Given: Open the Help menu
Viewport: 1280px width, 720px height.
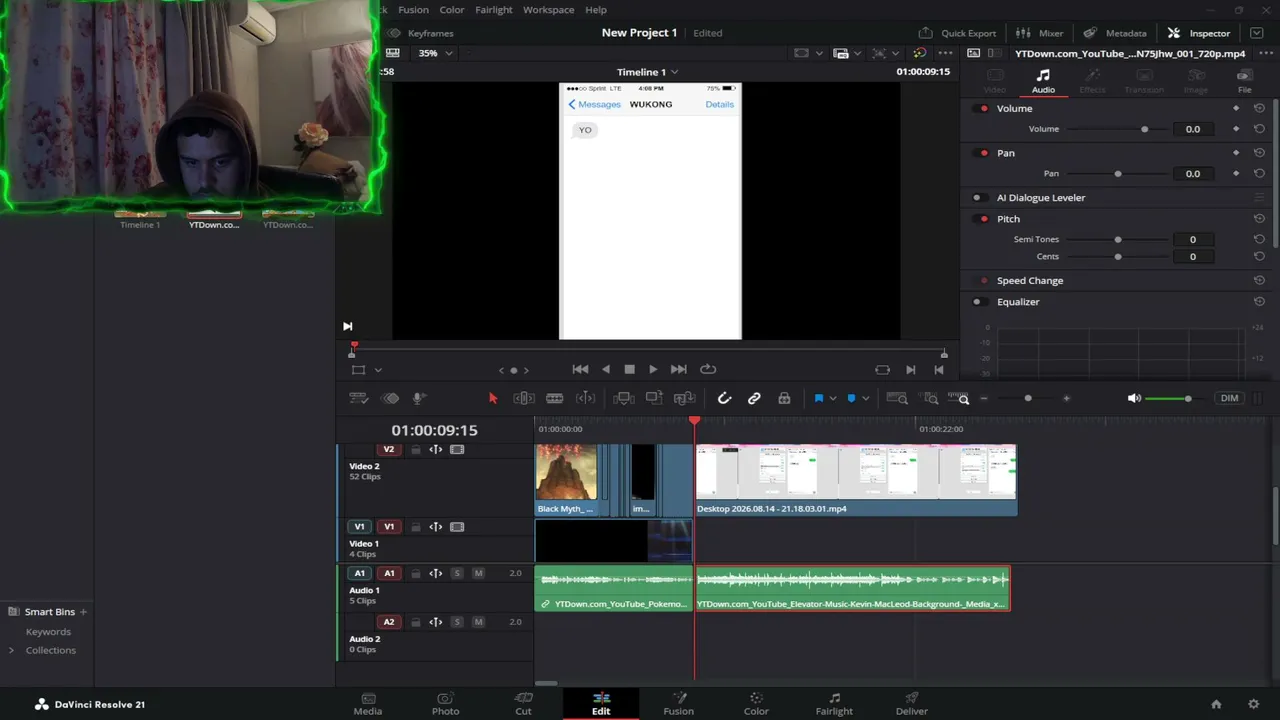Looking at the screenshot, I should [596, 10].
